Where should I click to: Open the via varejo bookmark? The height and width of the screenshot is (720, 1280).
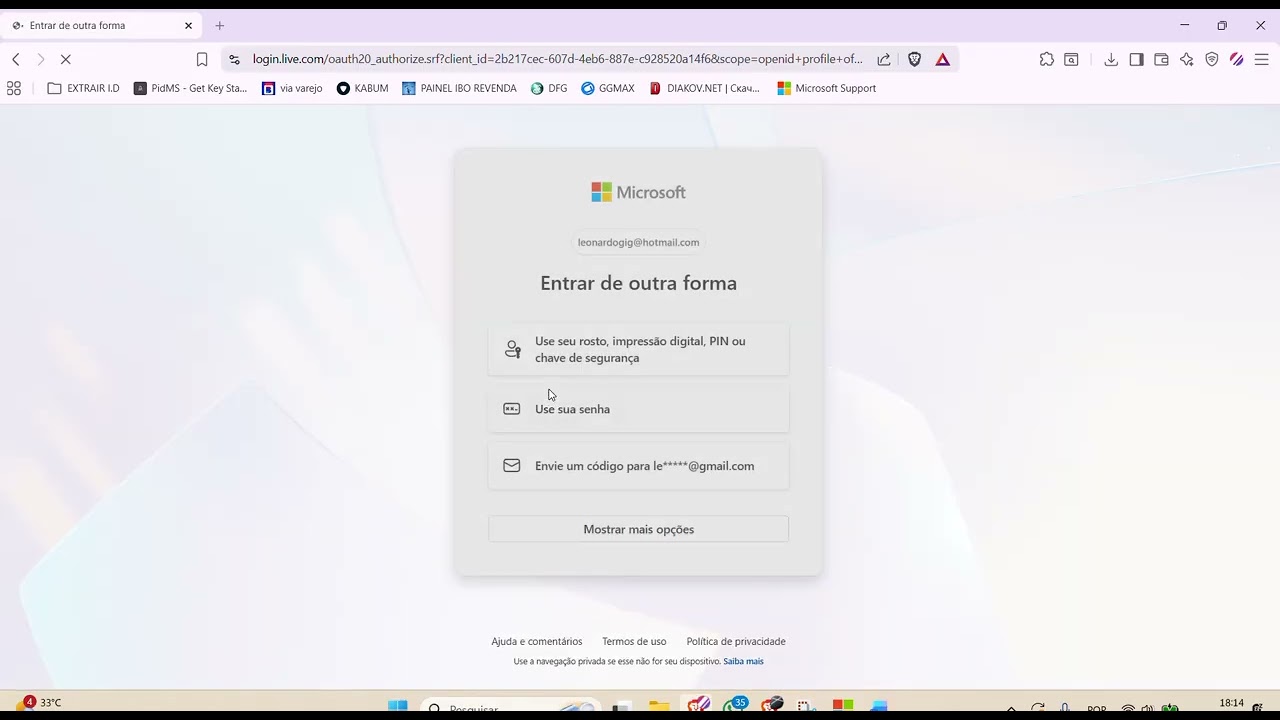292,88
